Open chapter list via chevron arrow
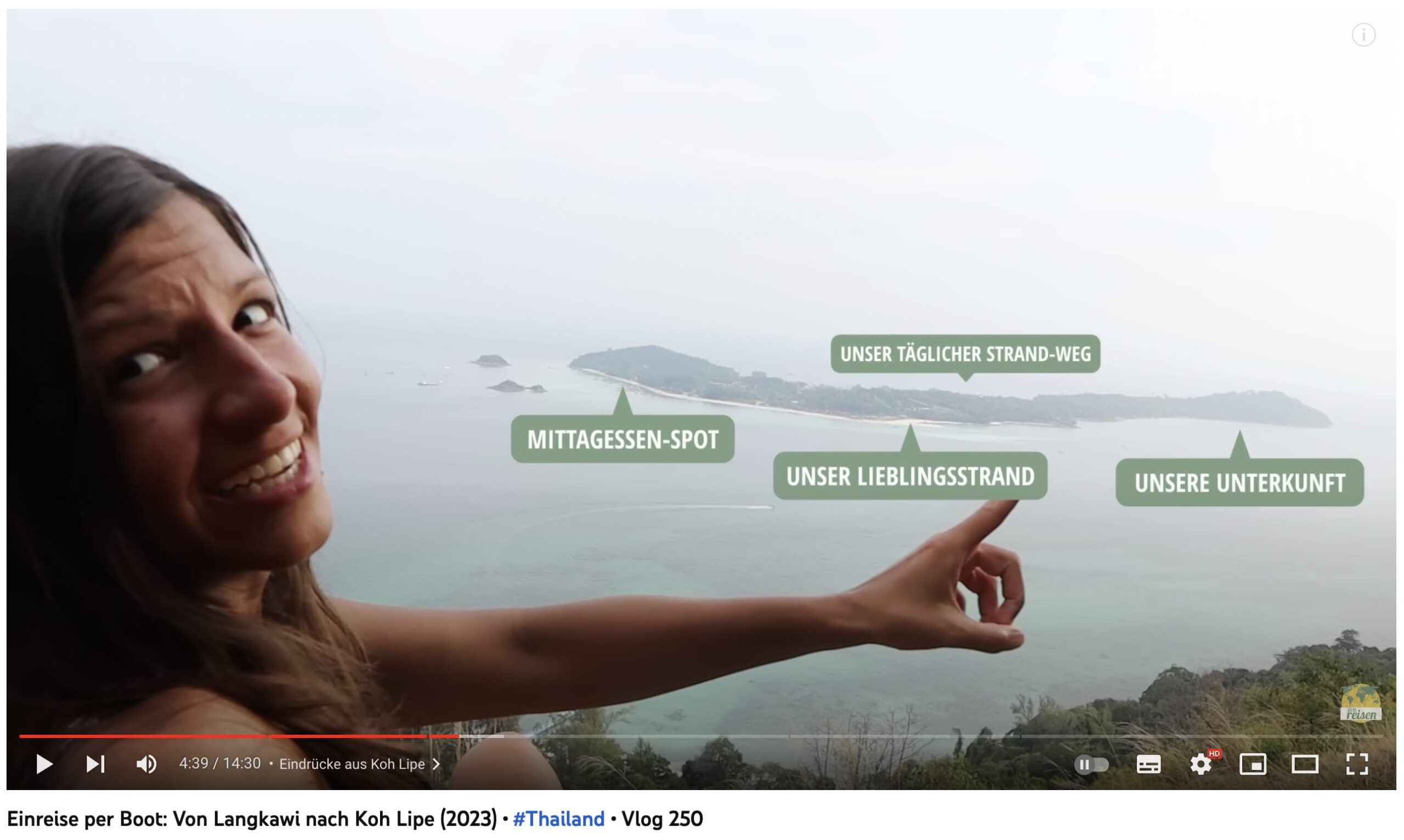This screenshot has height=840, width=1404. [x=436, y=764]
